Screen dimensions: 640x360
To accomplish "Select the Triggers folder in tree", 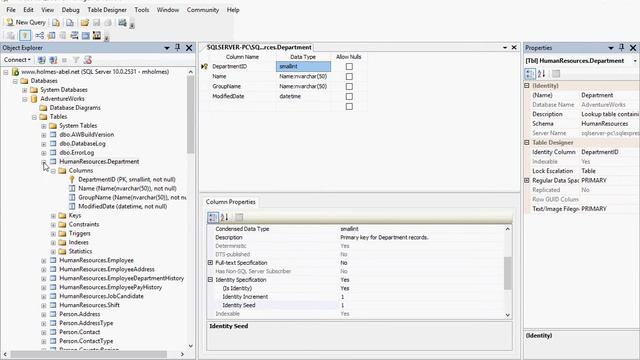I will pyautogui.click(x=80, y=233).
